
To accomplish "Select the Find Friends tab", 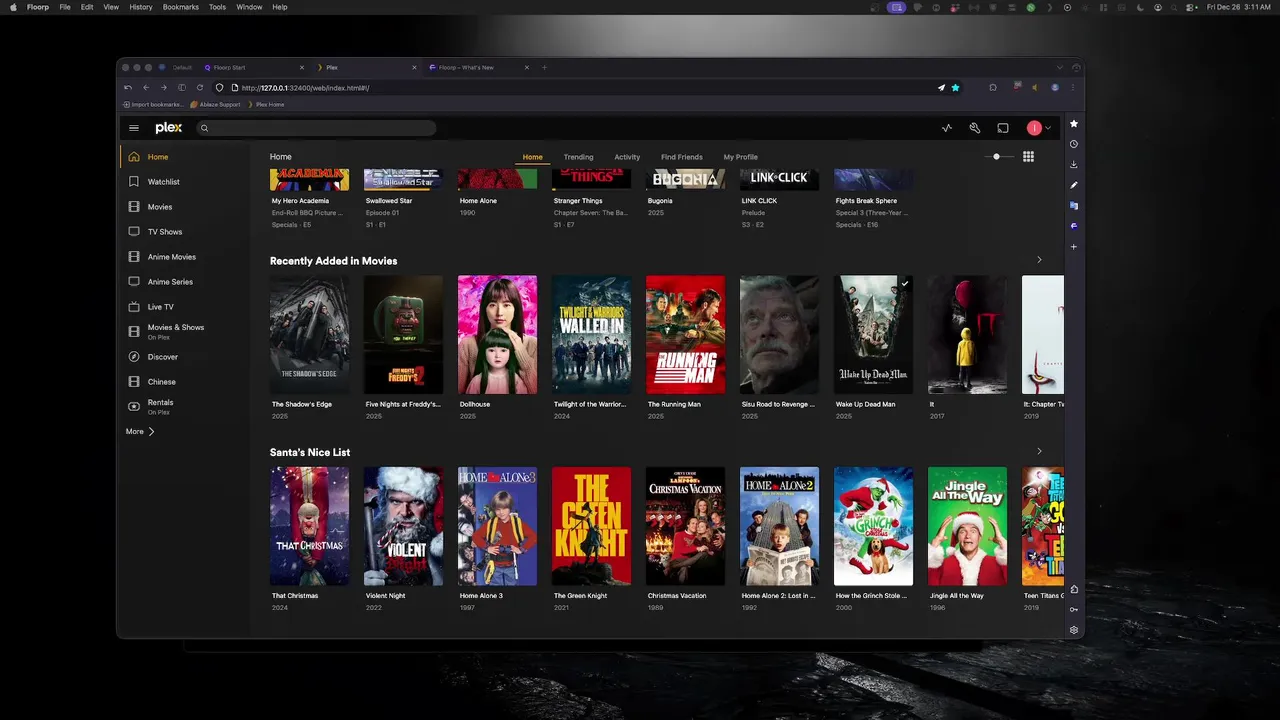I will 682,157.
